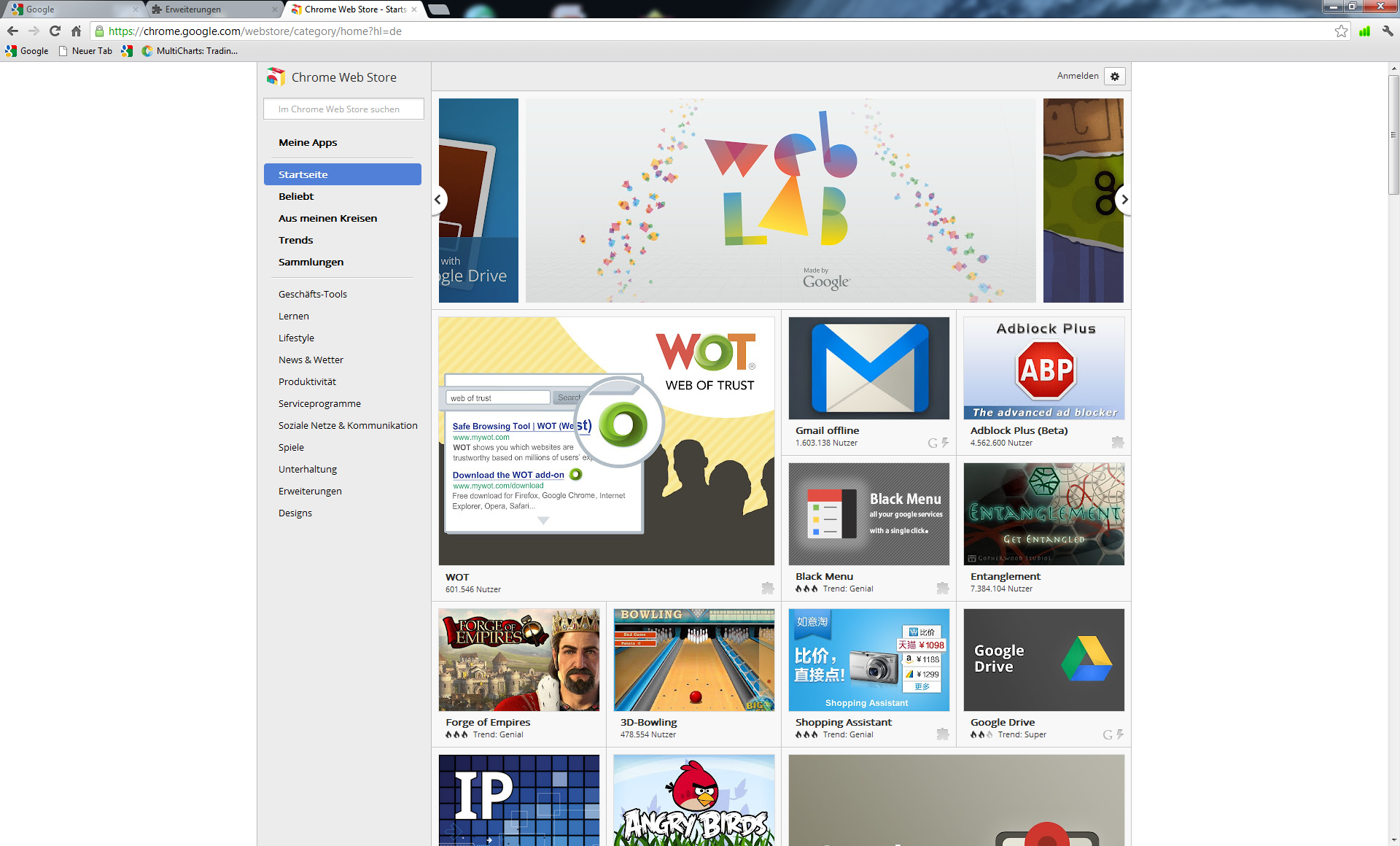Browse the Lernen category
Image resolution: width=1400 pixels, height=846 pixels.
[x=294, y=316]
